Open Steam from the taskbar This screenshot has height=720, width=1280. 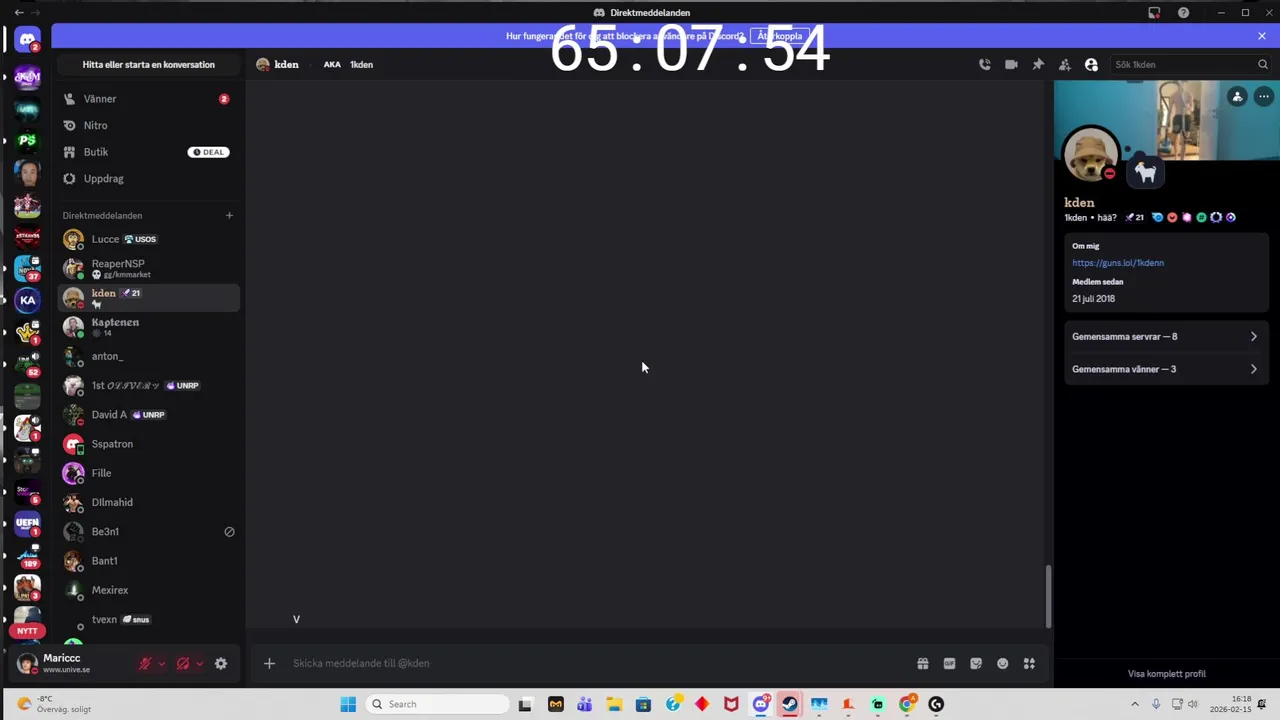[790, 704]
